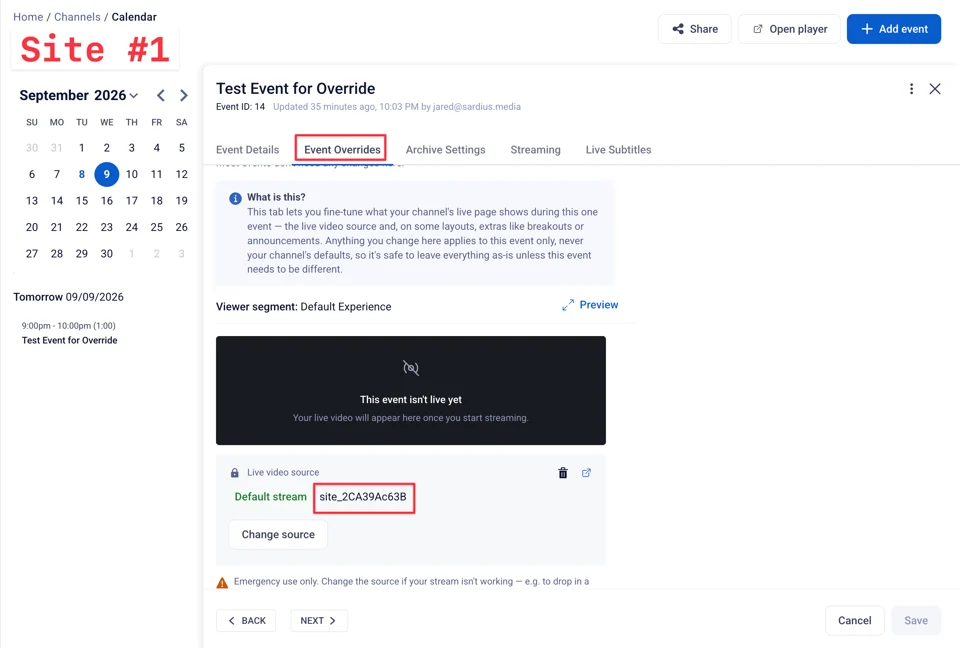Close the Test Event for Override panel
Image resolution: width=960 pixels, height=648 pixels.
[x=934, y=89]
